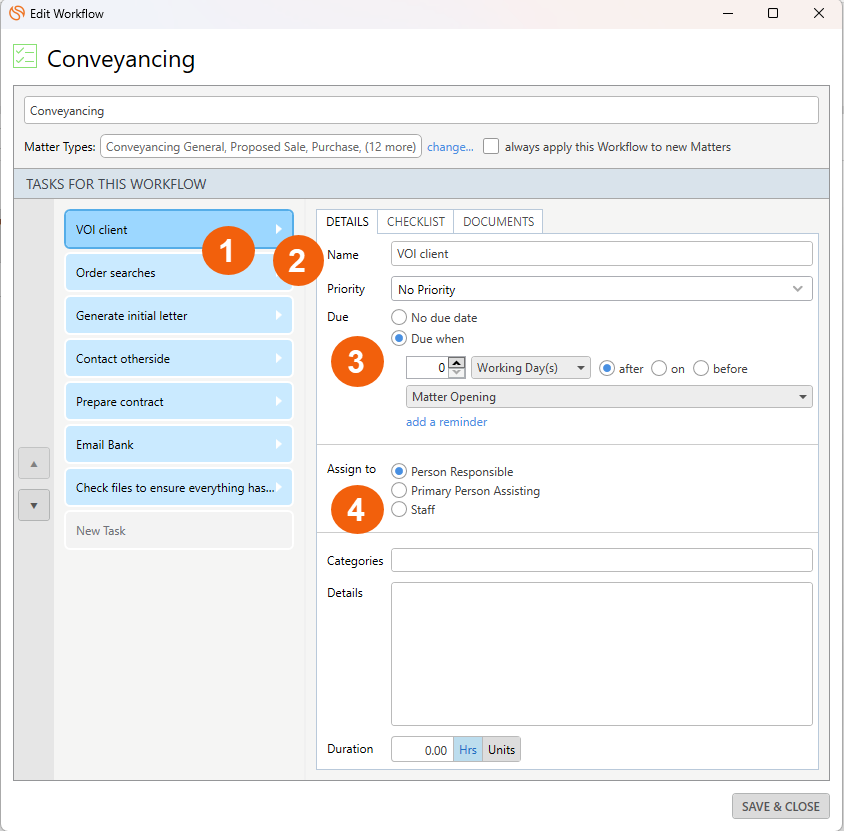Viewport: 844px width, 831px height.
Task: Click the arrow on Email Bank task
Action: [279, 445]
